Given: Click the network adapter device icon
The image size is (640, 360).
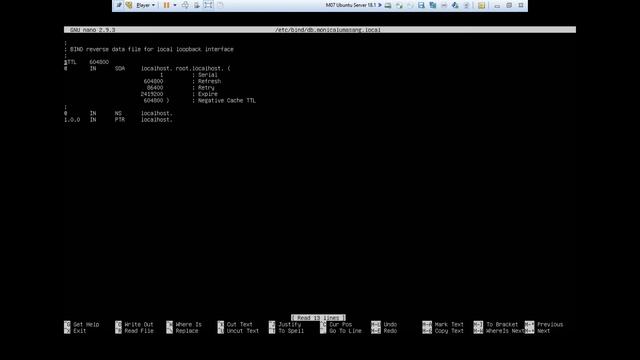Looking at the screenshot, I should (x=433, y=5).
